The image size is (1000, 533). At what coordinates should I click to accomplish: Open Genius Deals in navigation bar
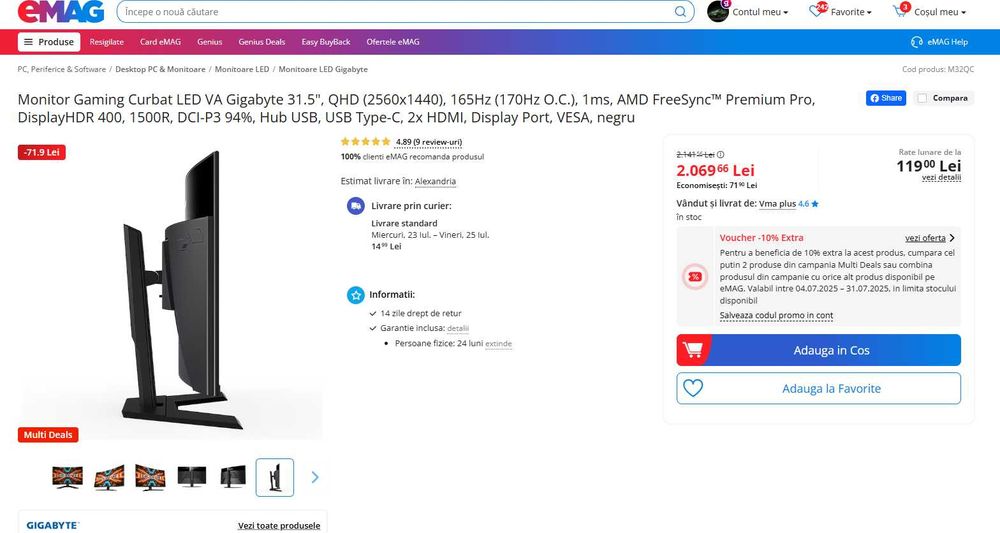(261, 41)
